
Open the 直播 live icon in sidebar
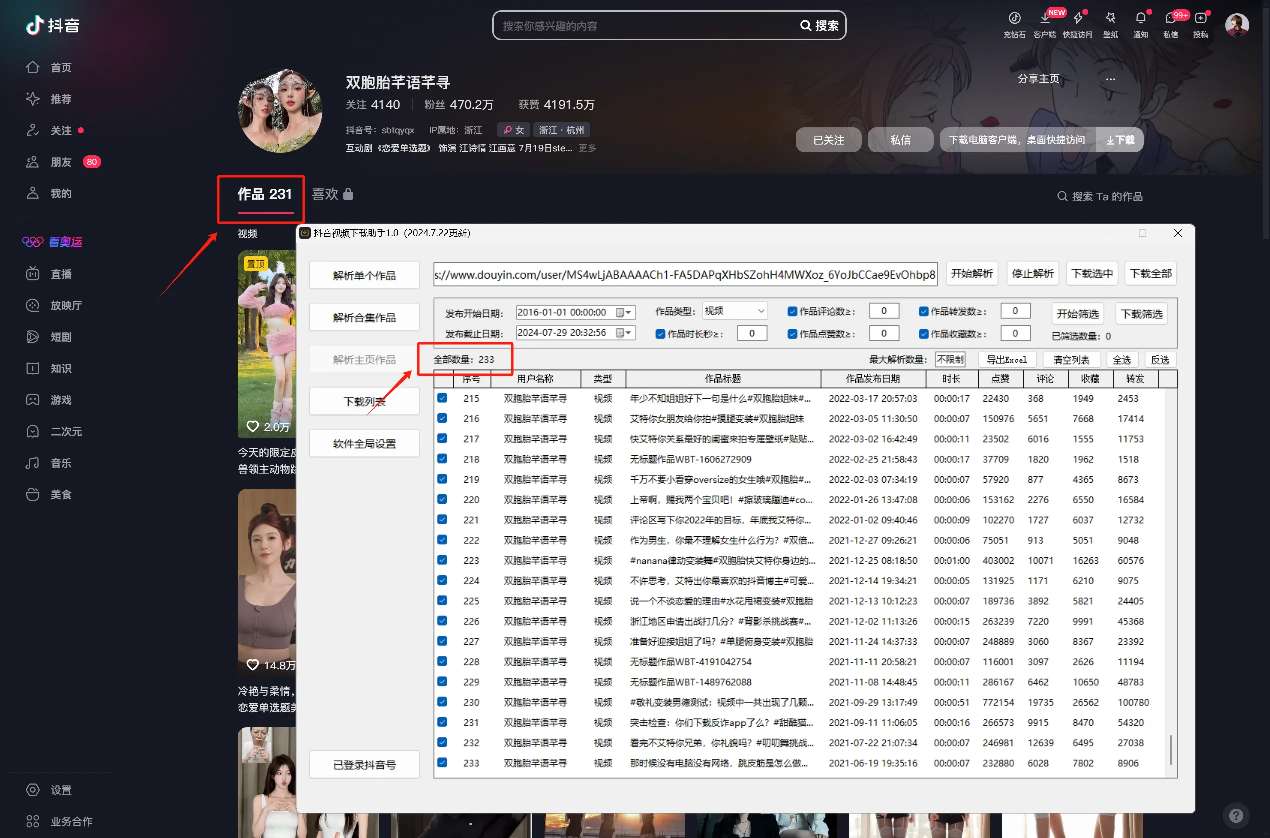tap(33, 273)
